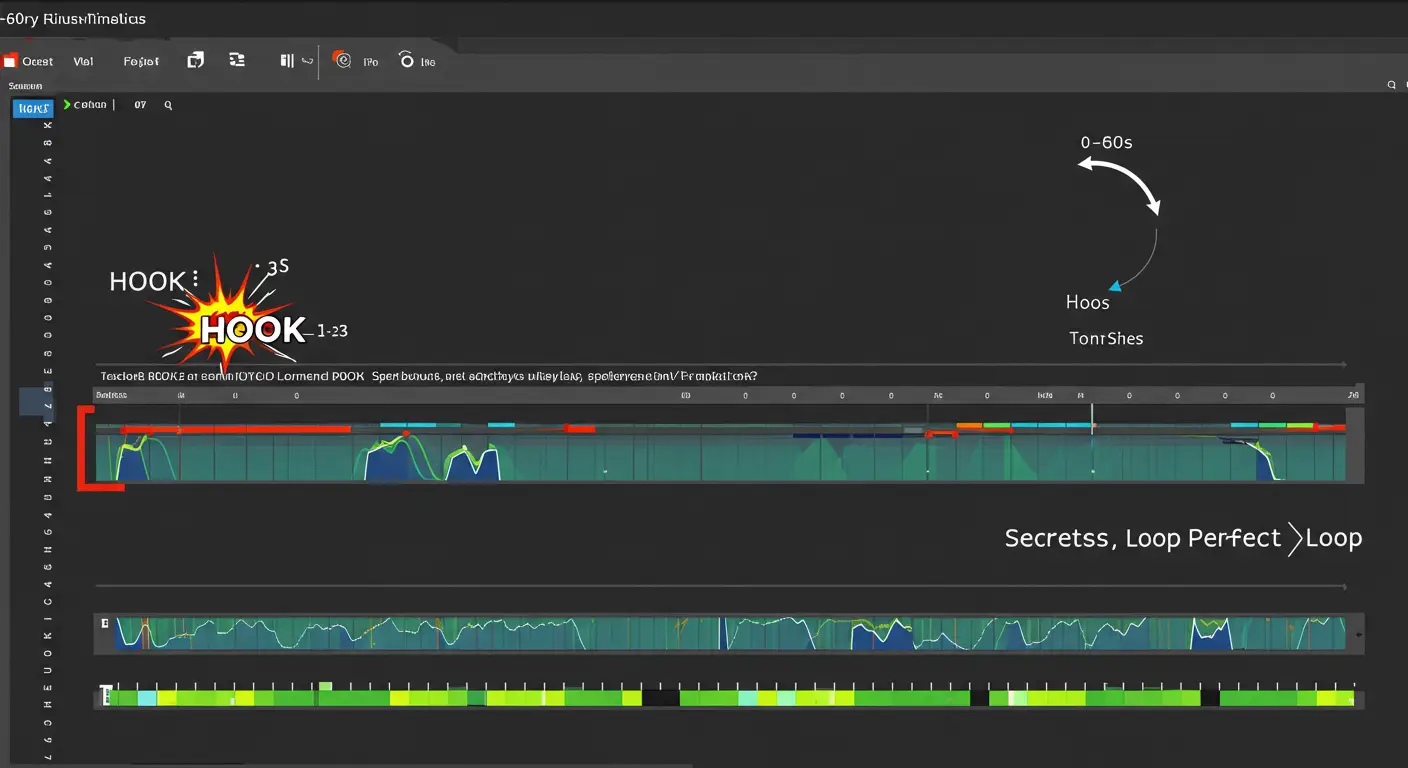The height and width of the screenshot is (768, 1408).
Task: Click the Secretss, Loop Perfect text
Action: tap(1143, 538)
